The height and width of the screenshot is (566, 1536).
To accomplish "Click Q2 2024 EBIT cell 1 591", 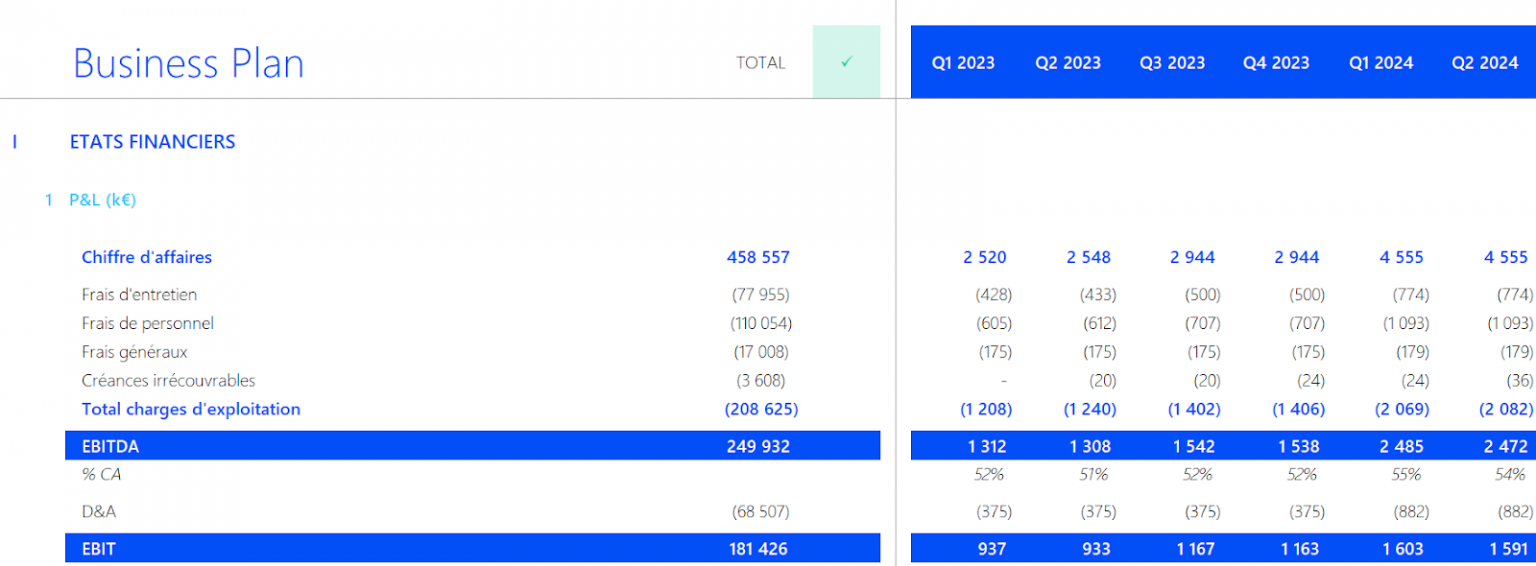I will click(x=1507, y=549).
